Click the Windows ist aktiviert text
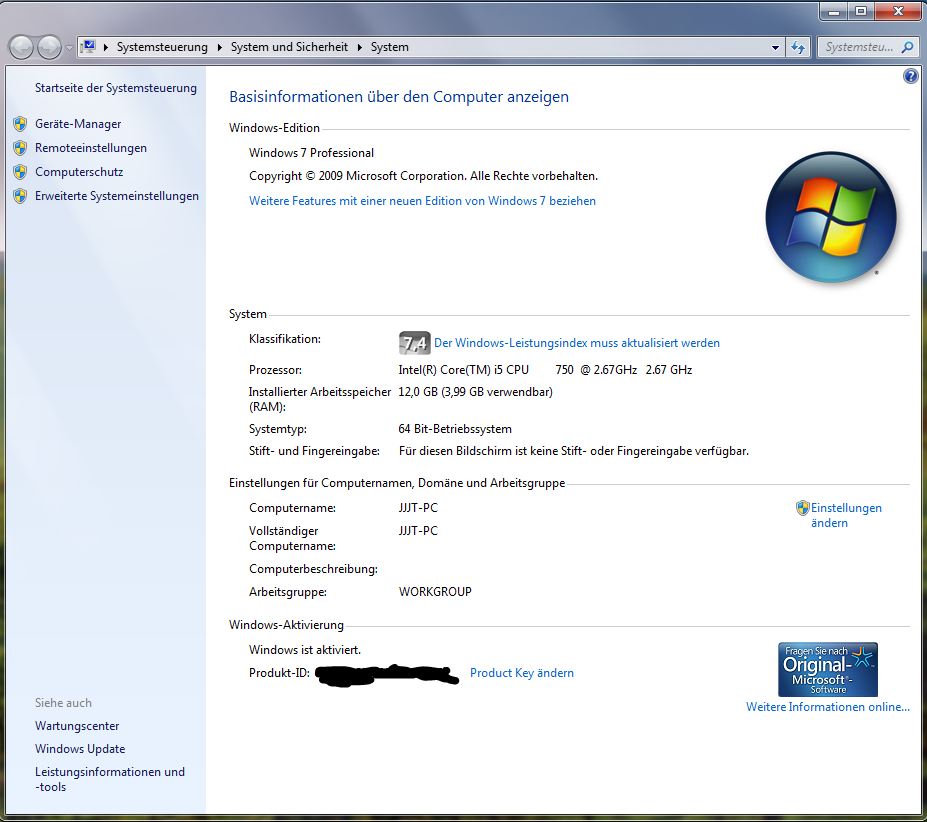The height and width of the screenshot is (822, 927). pos(305,650)
